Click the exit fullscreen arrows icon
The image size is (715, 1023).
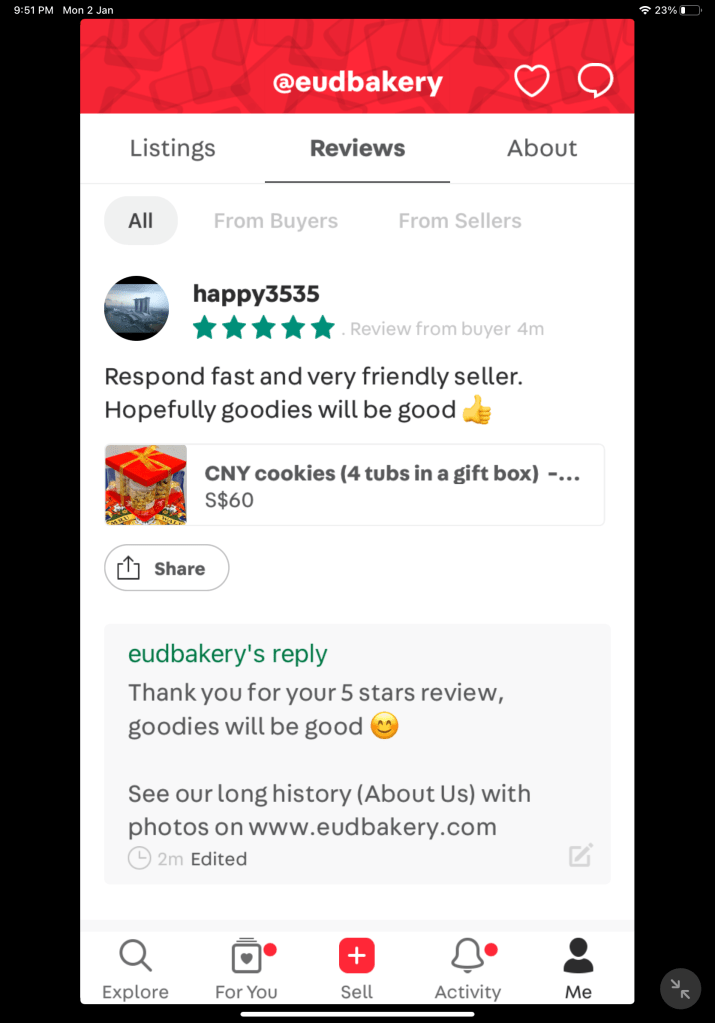click(x=680, y=989)
